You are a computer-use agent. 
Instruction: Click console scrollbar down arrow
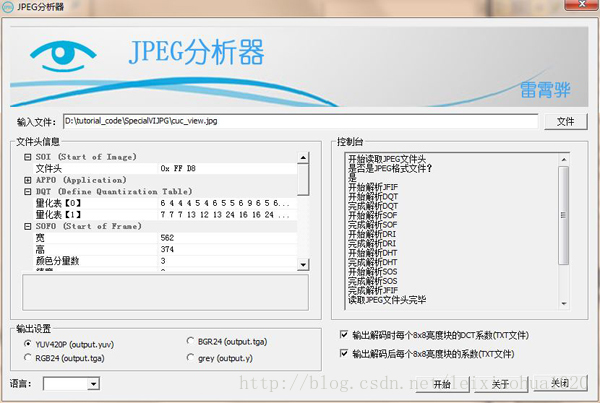[x=564, y=303]
